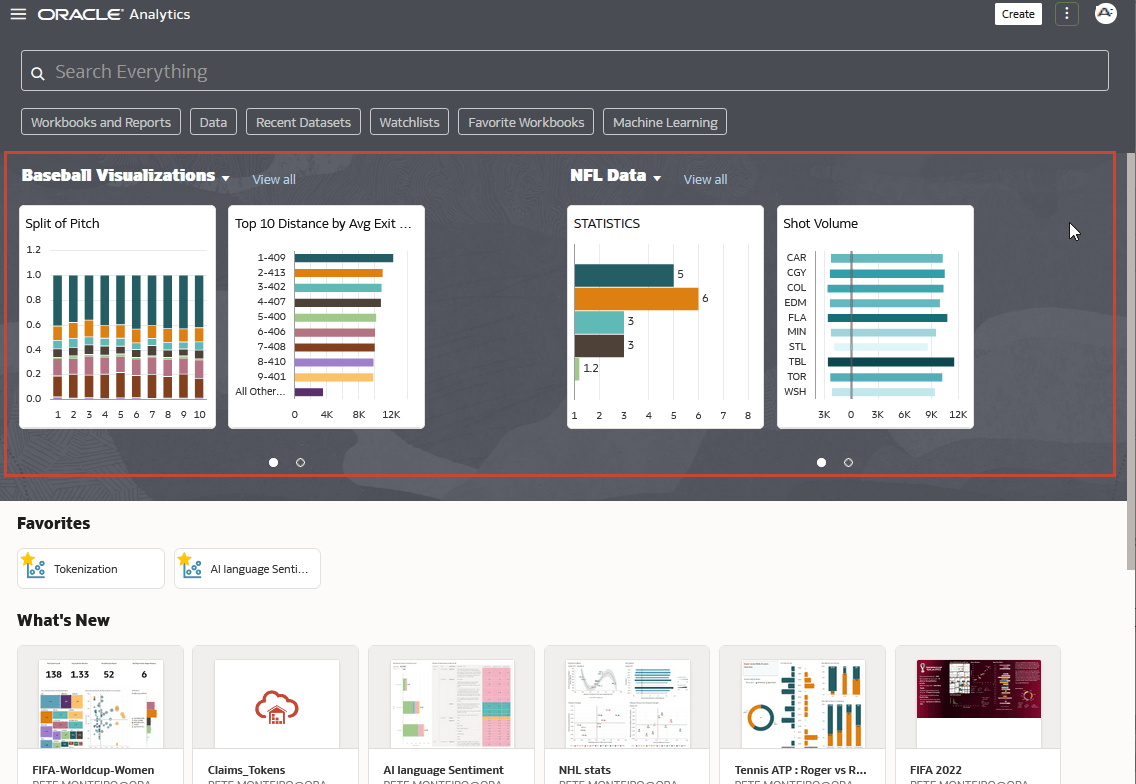Click the FIFA-Worldcup-Women title text
This screenshot has width=1136, height=784.
click(x=93, y=770)
